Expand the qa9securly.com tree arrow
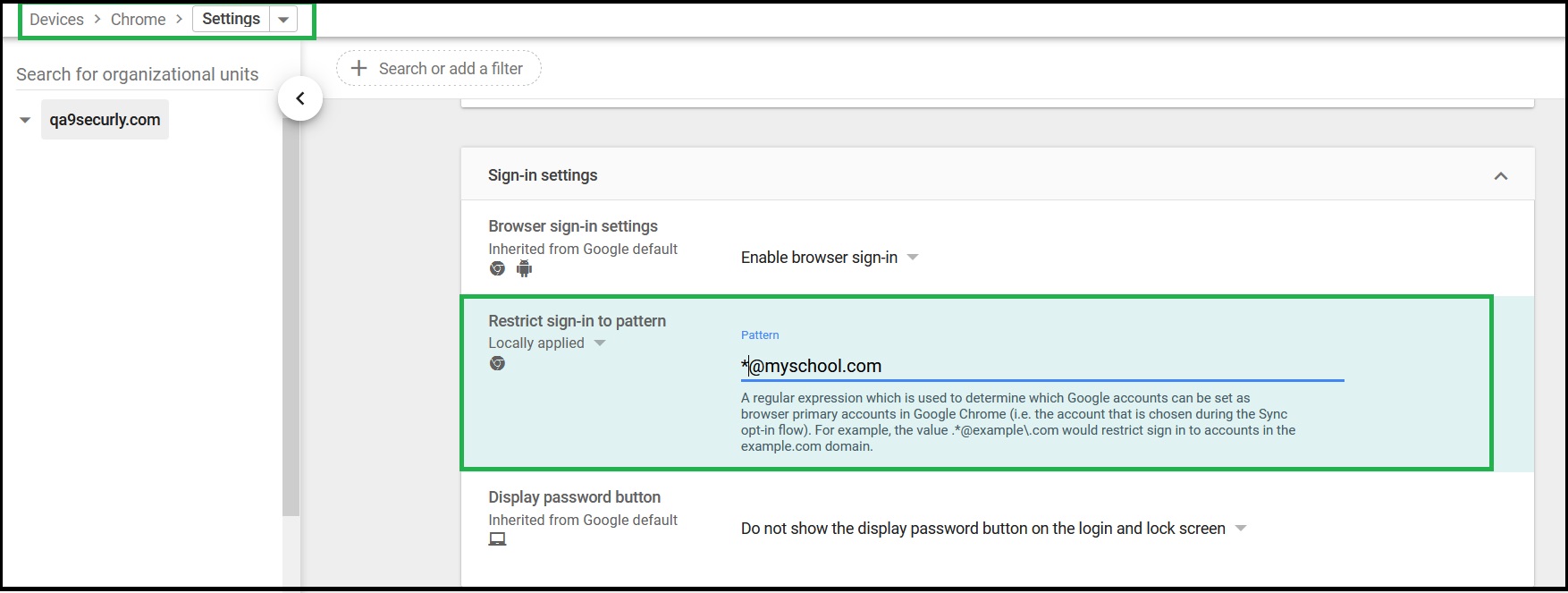The image size is (1568, 593). (25, 120)
